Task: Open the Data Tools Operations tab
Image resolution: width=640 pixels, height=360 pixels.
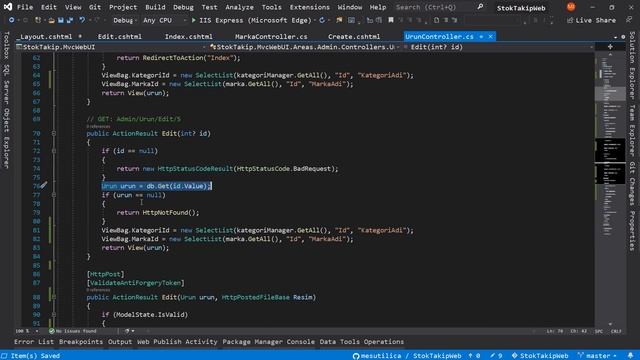Action: point(362,342)
